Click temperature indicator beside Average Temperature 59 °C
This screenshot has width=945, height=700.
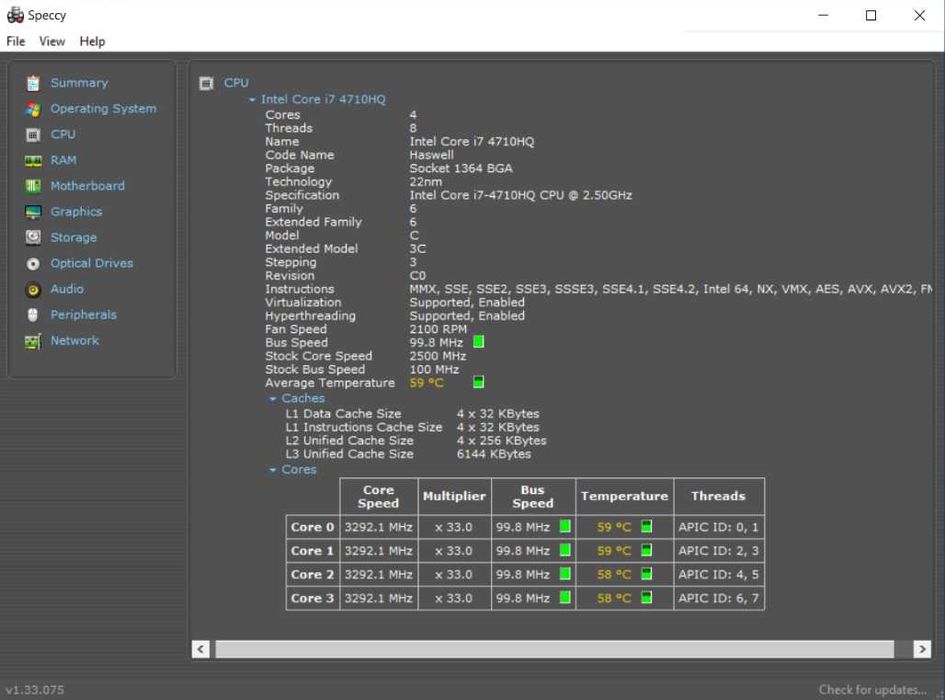pos(479,382)
